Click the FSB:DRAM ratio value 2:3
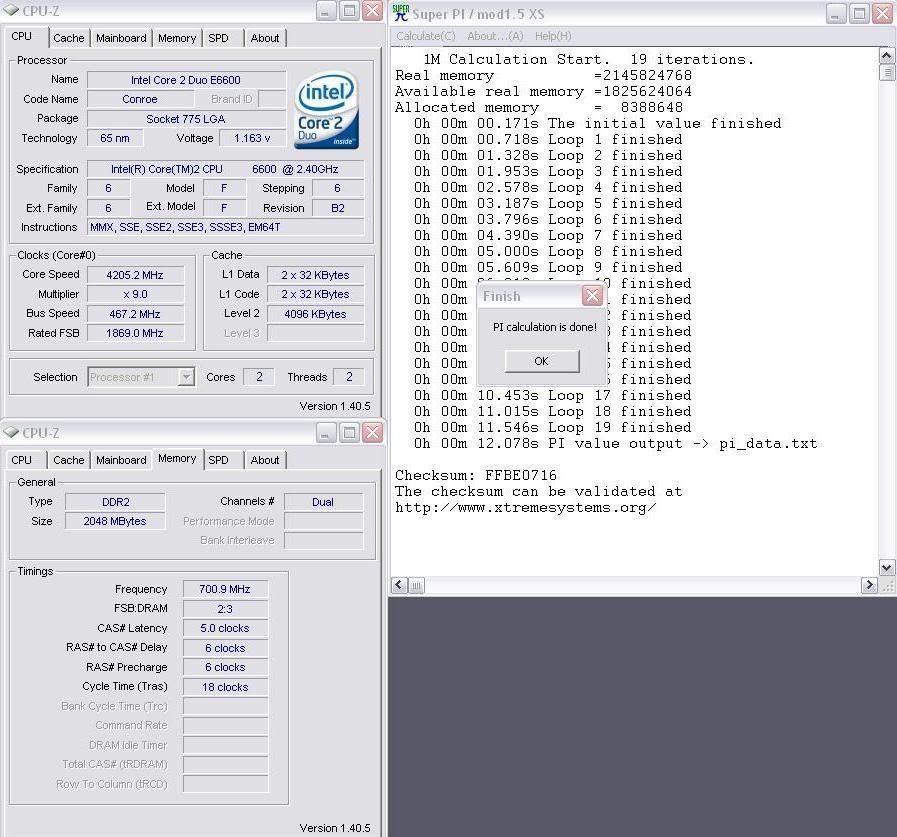 tap(225, 609)
